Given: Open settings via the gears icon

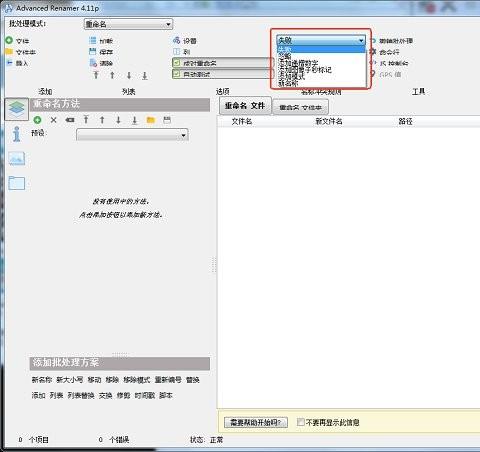Looking at the screenshot, I should [x=176, y=41].
